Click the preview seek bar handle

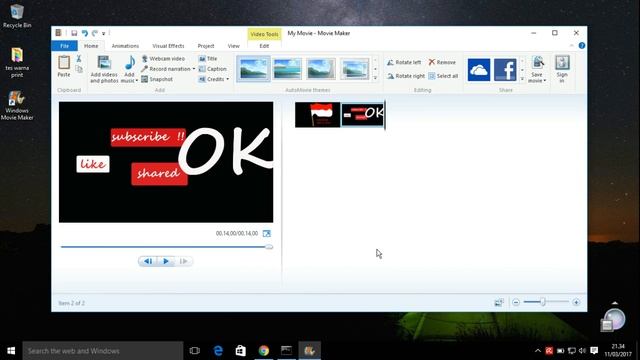269,247
